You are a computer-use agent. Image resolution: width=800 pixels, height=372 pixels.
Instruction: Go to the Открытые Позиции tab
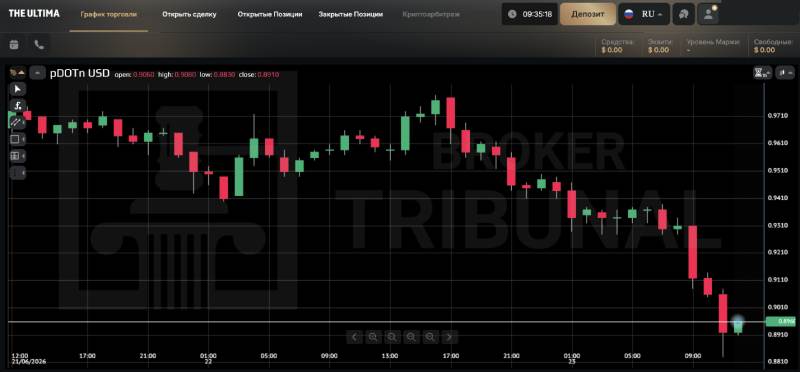[270, 14]
